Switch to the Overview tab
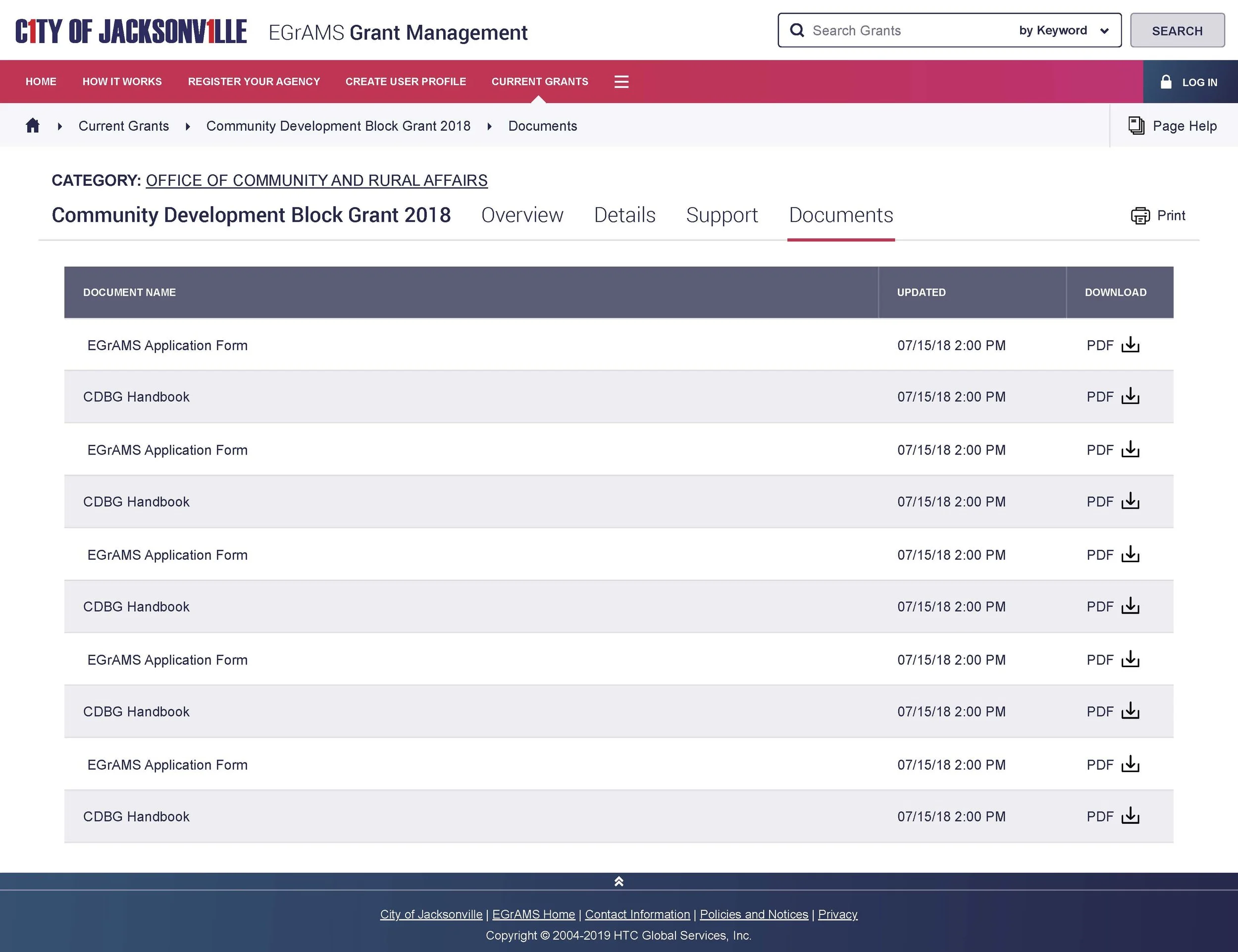This screenshot has height=952, width=1238. click(522, 215)
